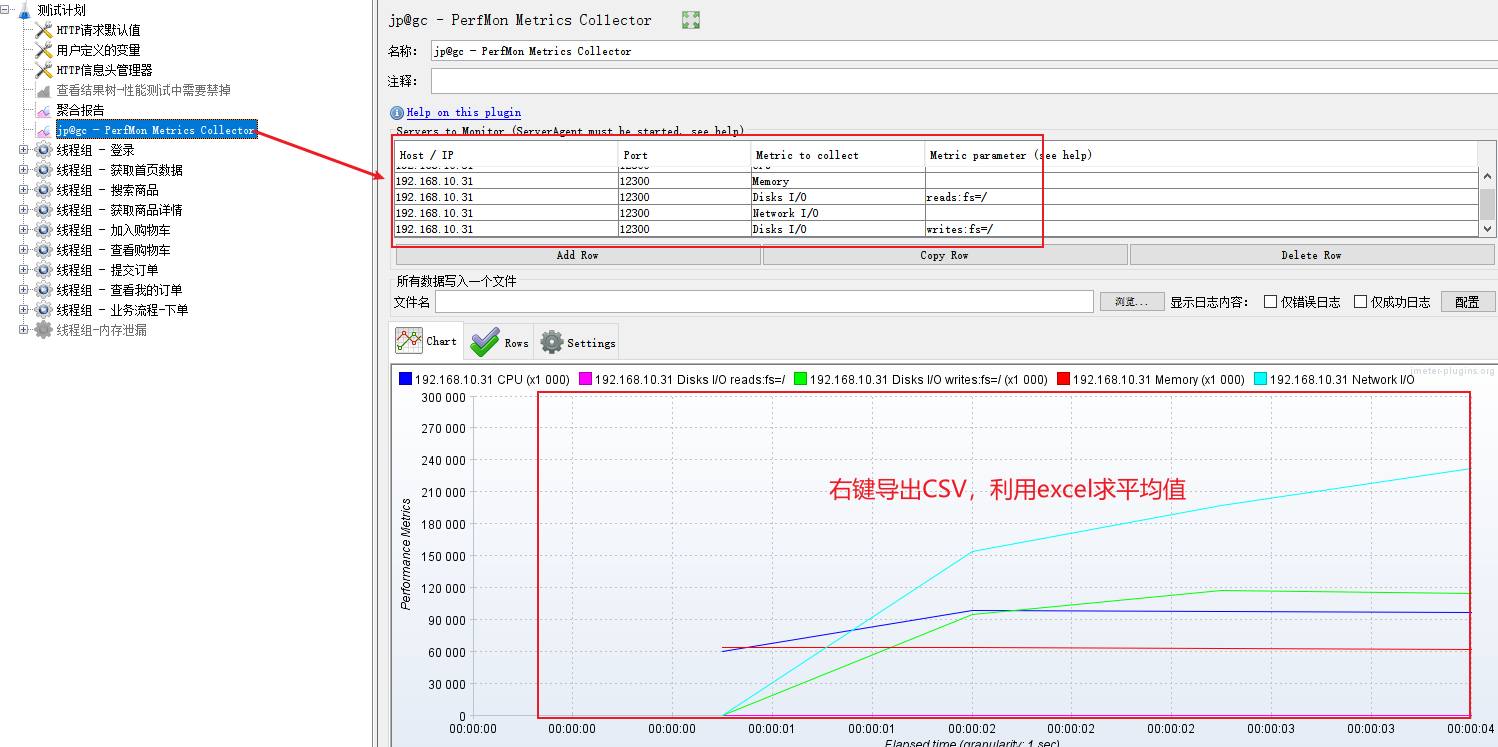Open the Help on this plugin link
This screenshot has width=1498, height=747.
click(464, 113)
